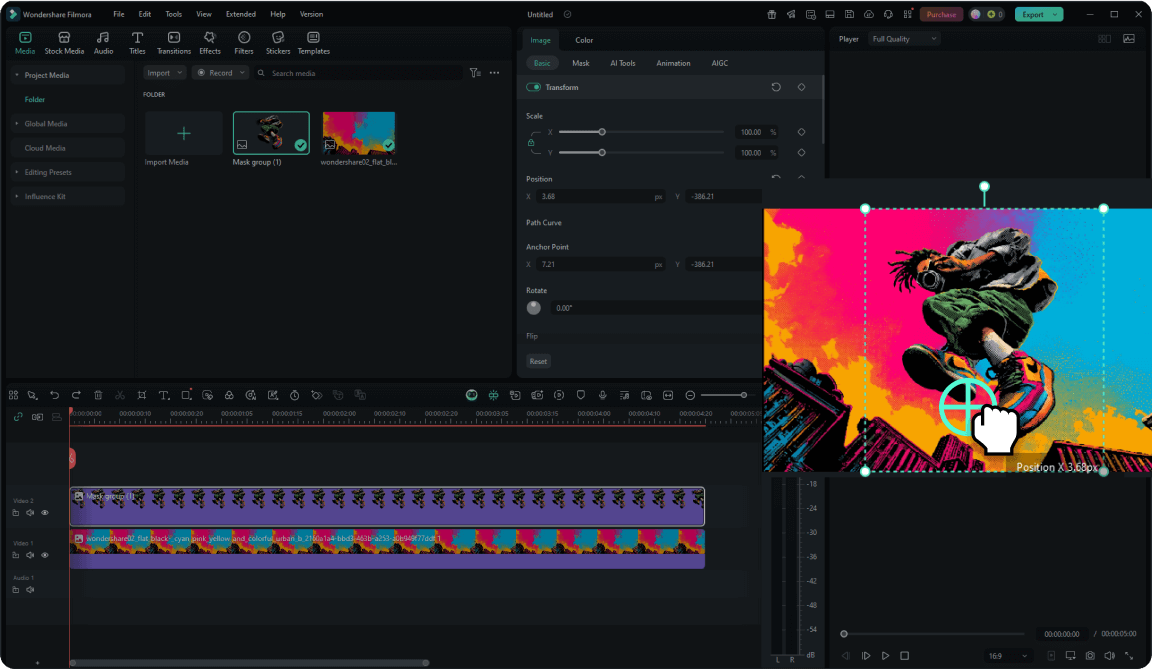The width and height of the screenshot is (1152, 669).
Task: Toggle timeline auto link icon
Action: 18,416
